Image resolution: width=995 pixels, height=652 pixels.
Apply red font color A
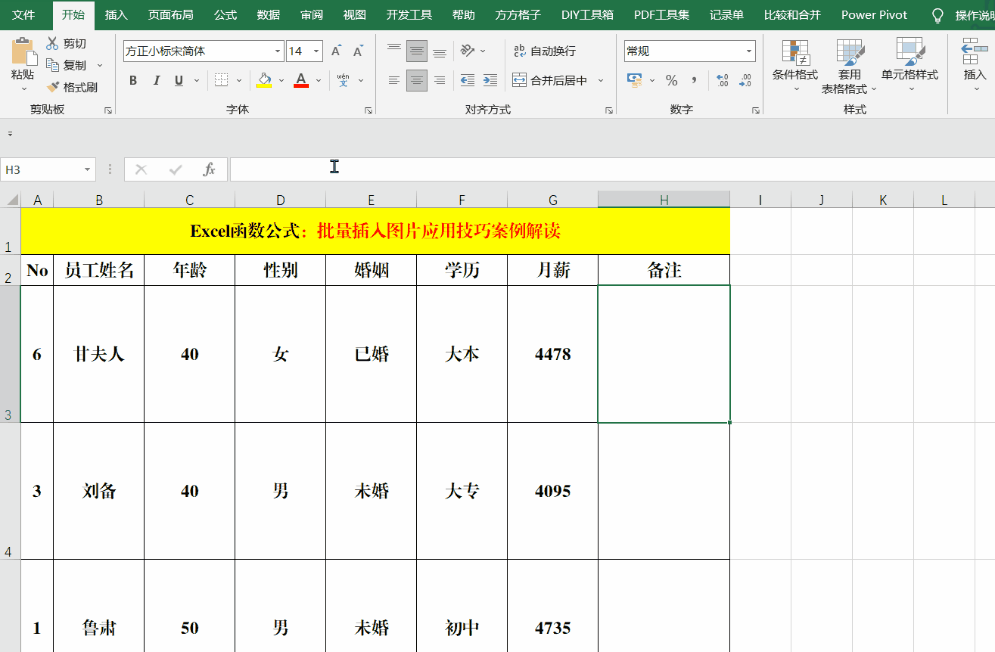coord(301,80)
